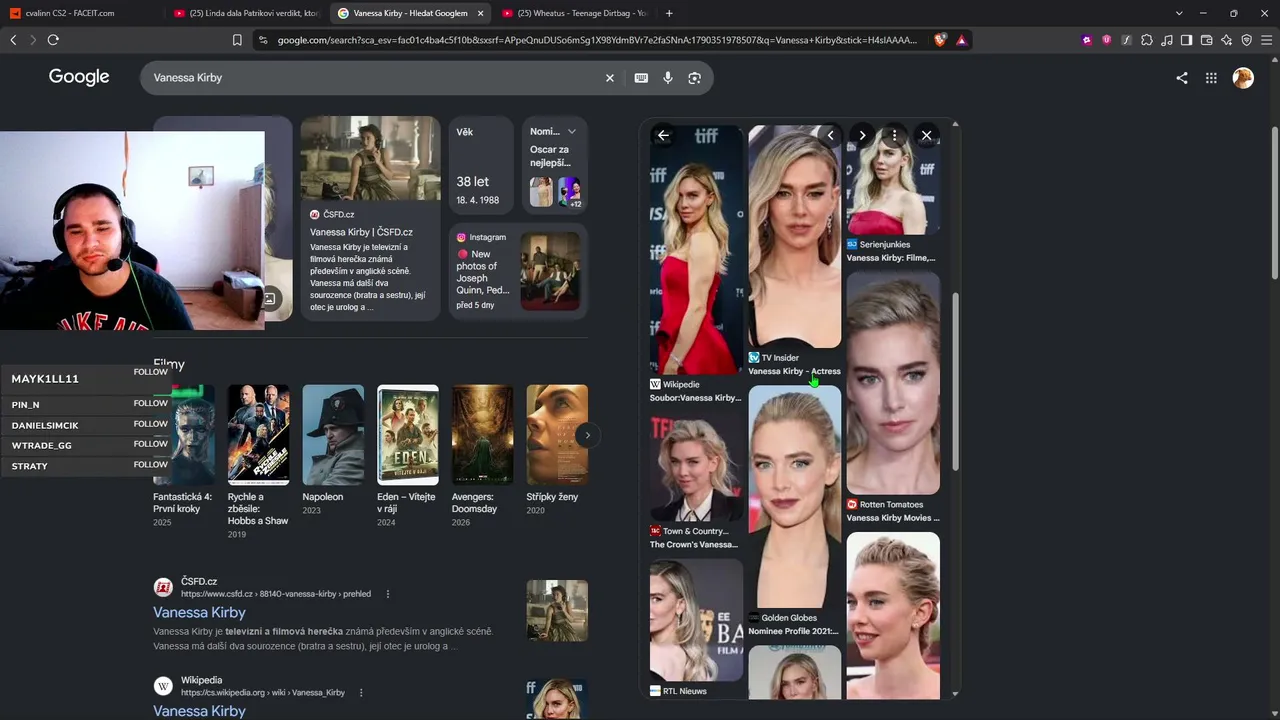Close the image results panel
The height and width of the screenshot is (720, 1280).
pos(926,135)
